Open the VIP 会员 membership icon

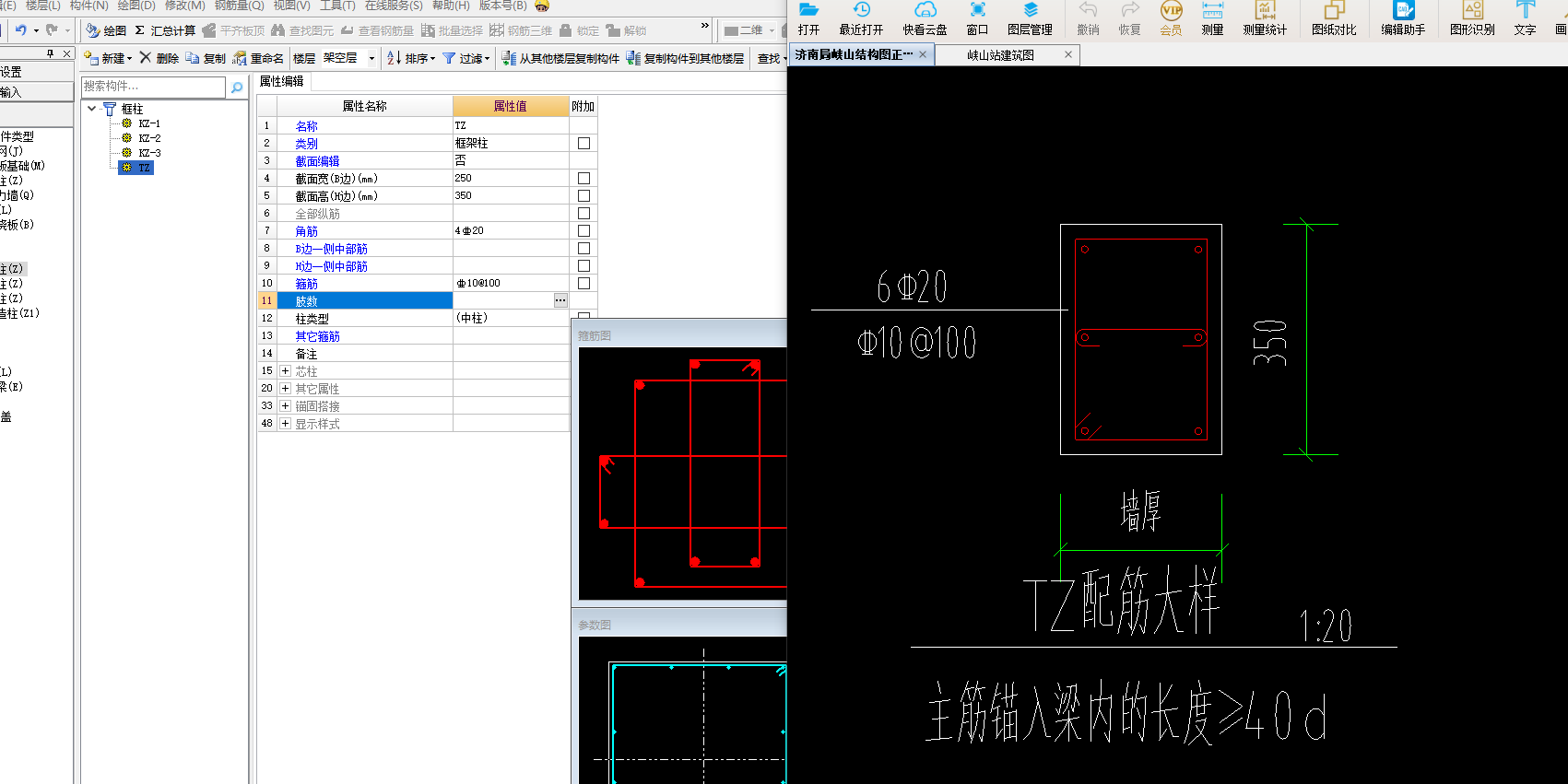1171,18
